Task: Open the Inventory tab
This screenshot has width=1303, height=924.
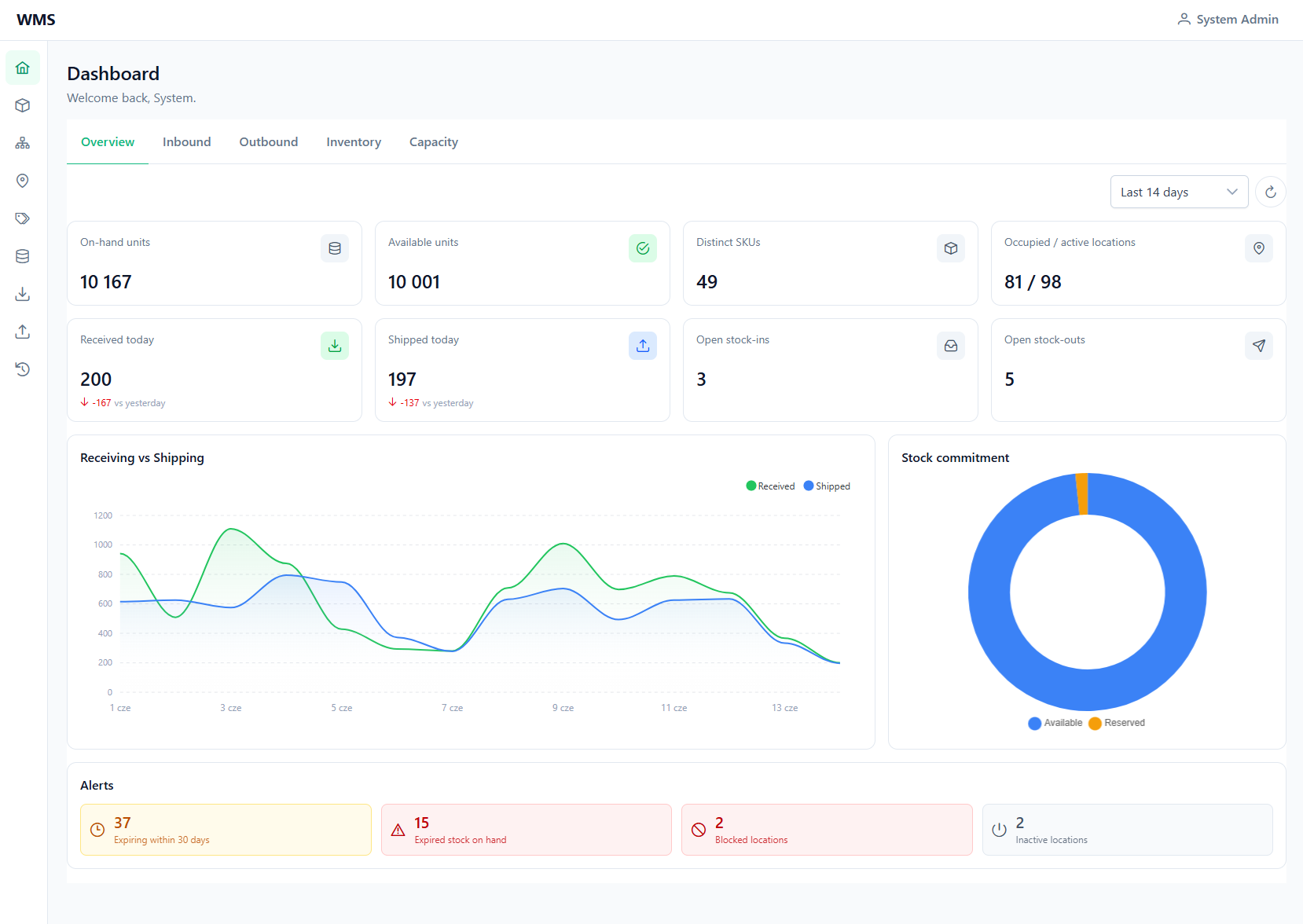Action: [x=354, y=142]
